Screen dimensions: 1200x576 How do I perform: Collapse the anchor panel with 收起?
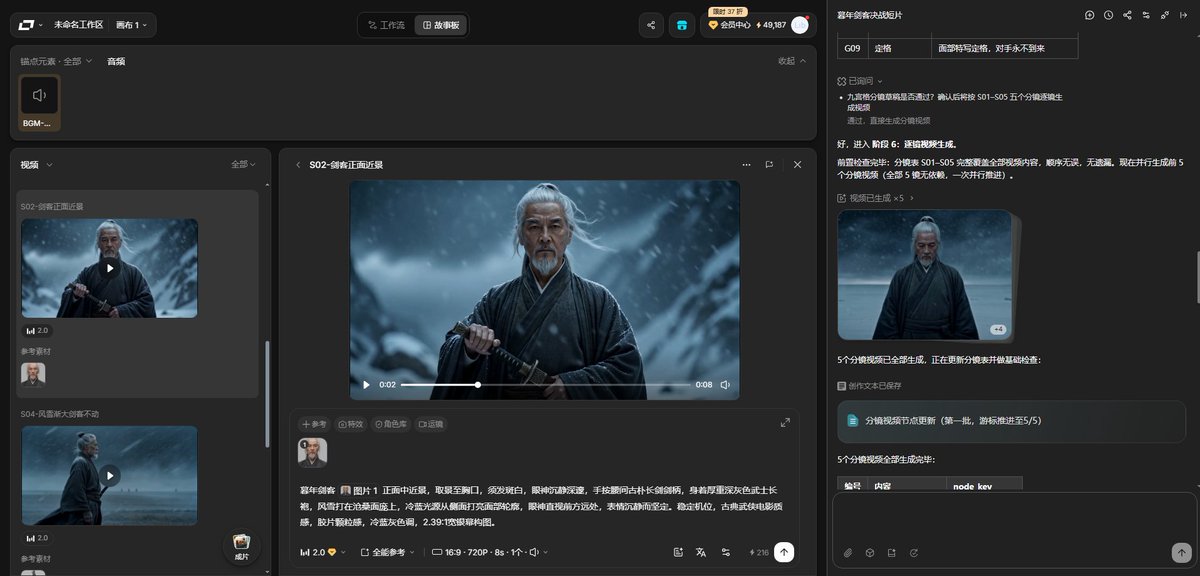coord(791,61)
